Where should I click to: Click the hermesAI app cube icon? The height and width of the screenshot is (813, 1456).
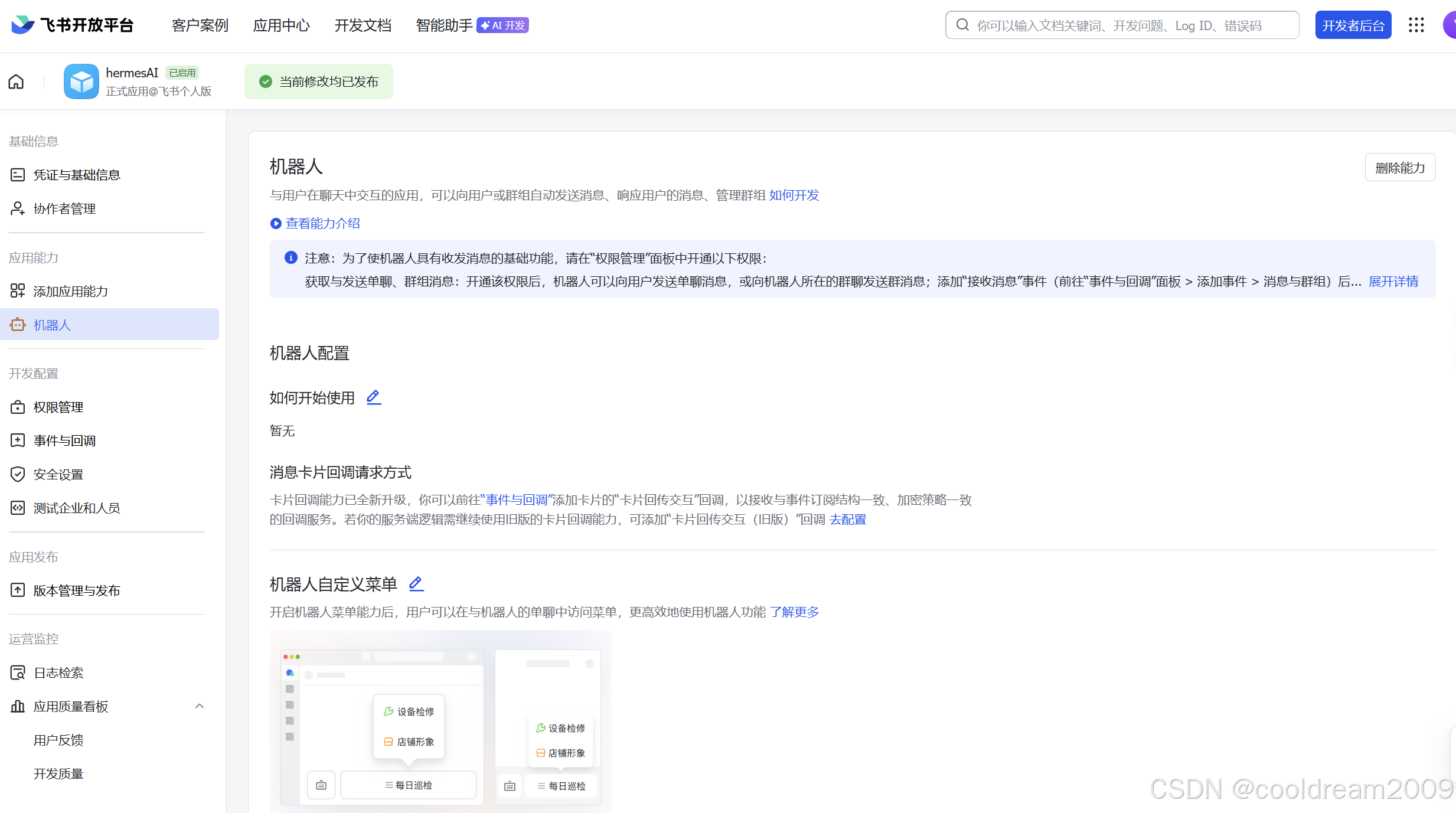click(81, 81)
